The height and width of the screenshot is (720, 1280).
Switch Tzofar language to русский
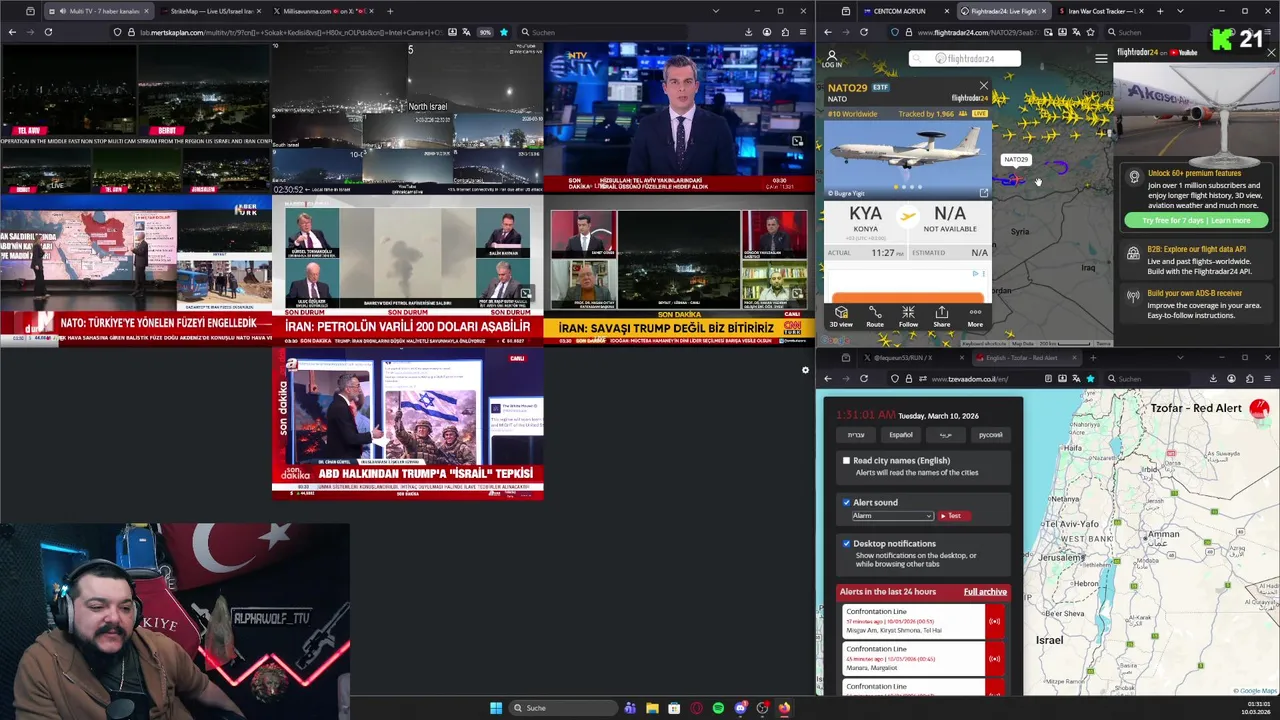pos(990,435)
